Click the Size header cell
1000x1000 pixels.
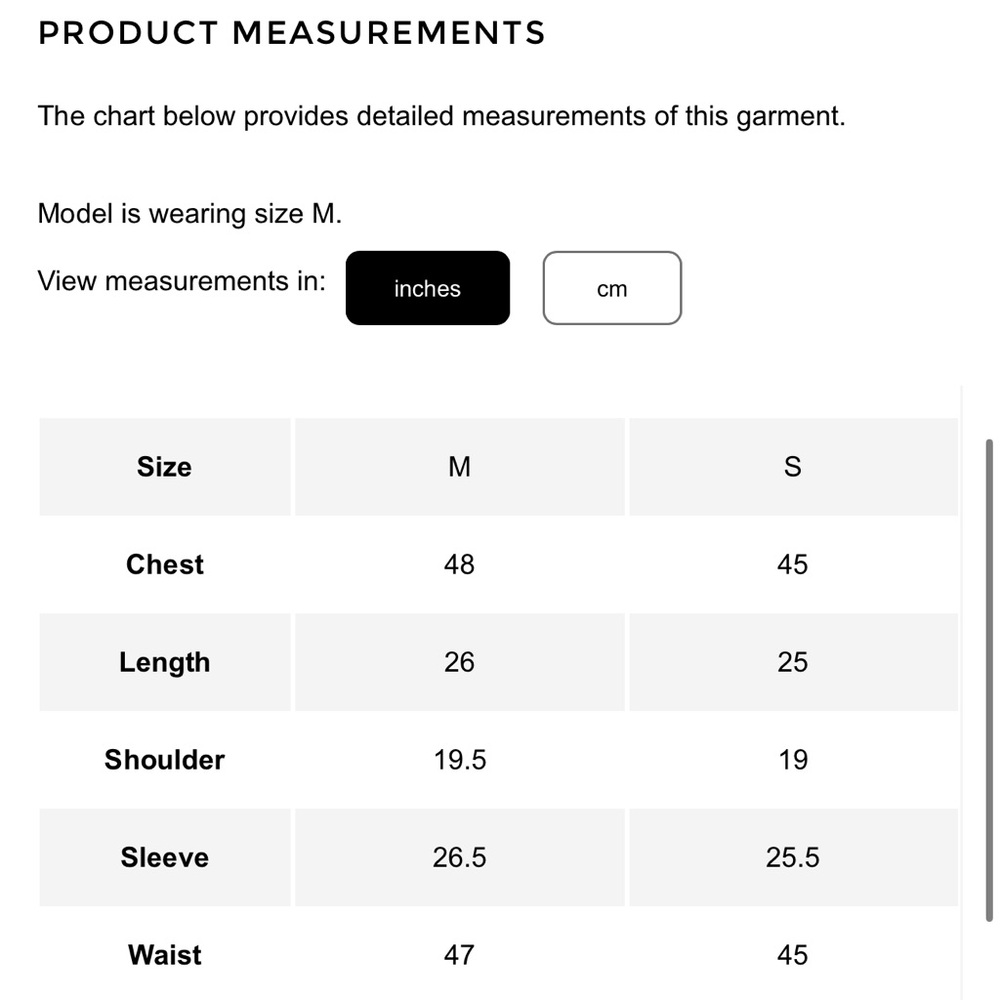point(165,467)
